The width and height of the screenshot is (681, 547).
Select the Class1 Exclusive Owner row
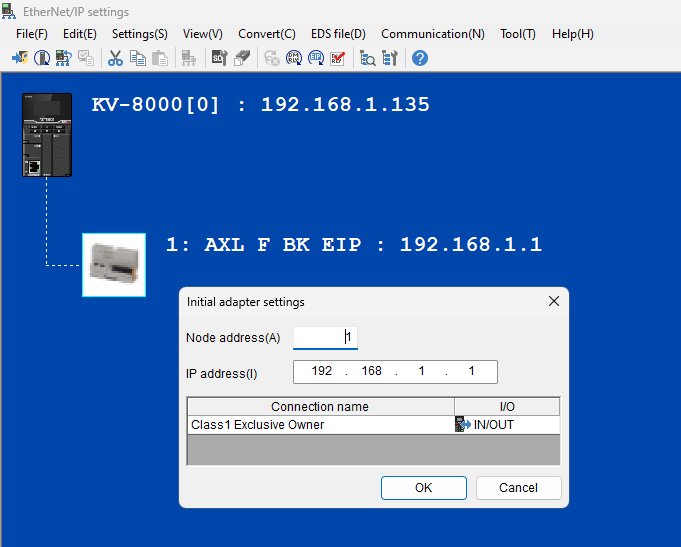pyautogui.click(x=374, y=424)
